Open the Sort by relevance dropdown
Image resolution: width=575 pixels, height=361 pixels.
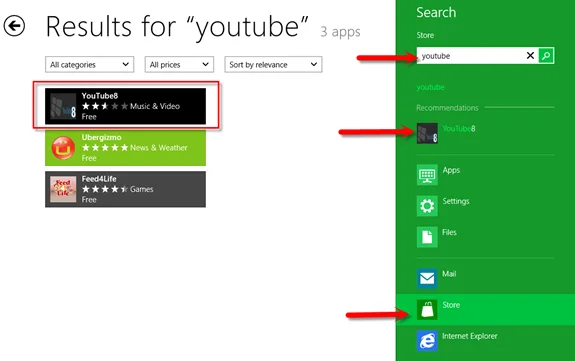273,65
